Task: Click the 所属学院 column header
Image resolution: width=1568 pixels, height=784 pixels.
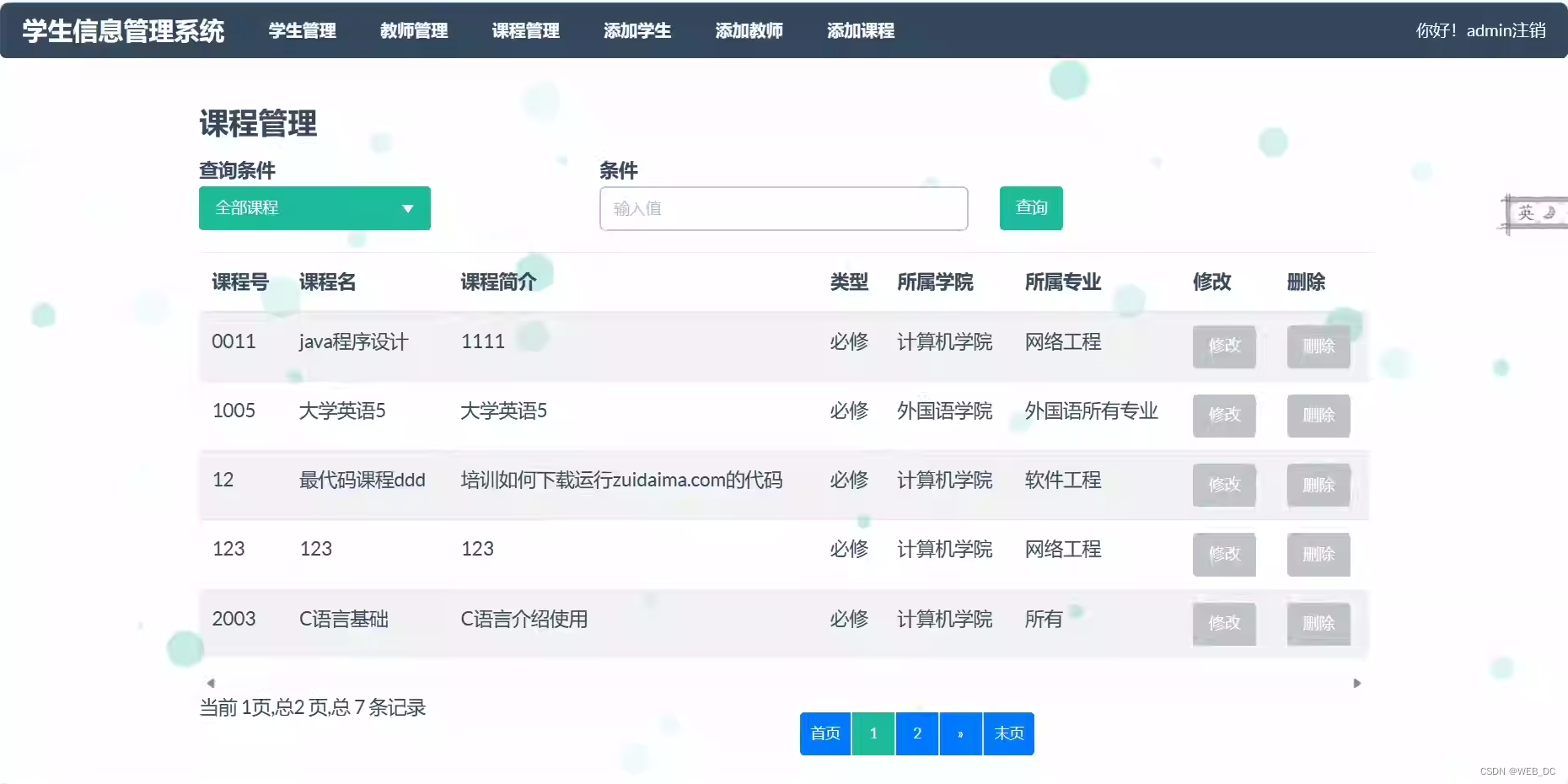Action: click(935, 282)
